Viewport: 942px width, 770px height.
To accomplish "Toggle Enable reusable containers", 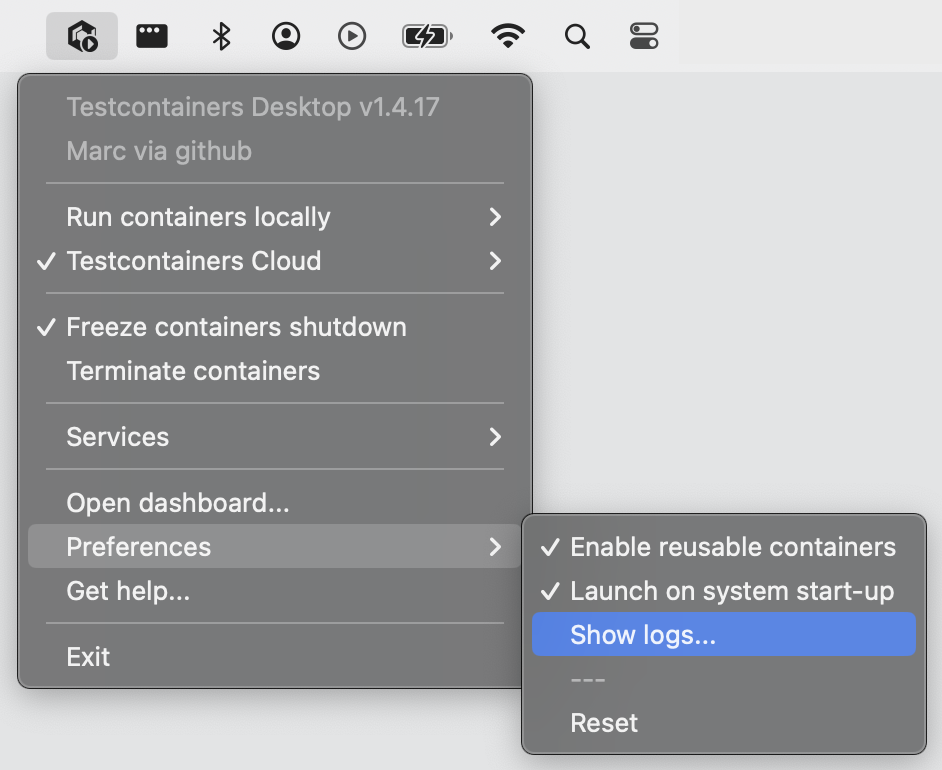I will tap(733, 547).
